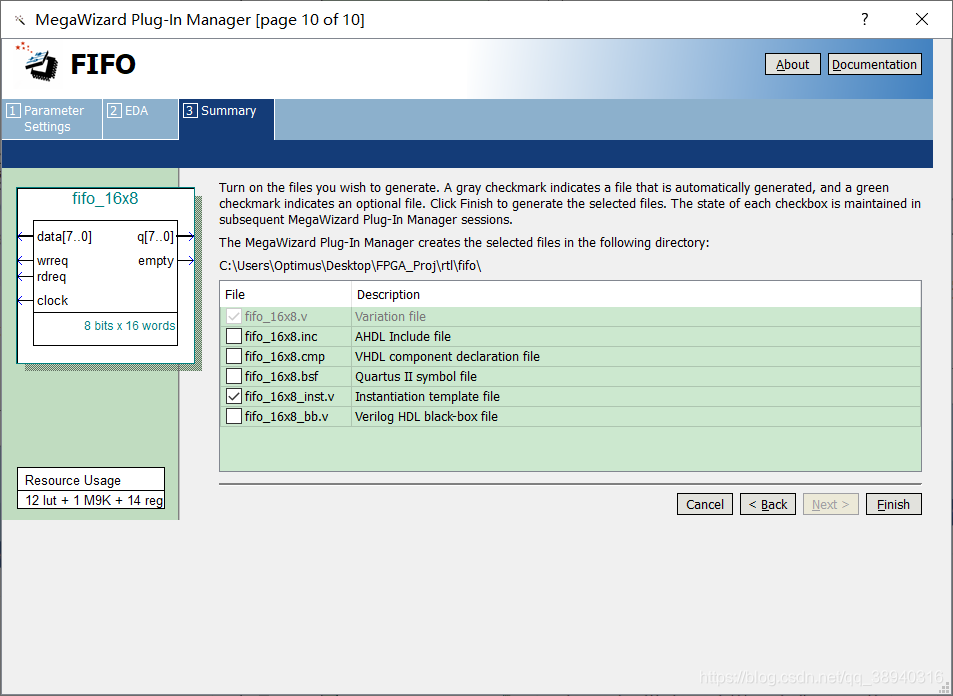
Task: Click the MegaWizard wand title bar icon
Action: pos(20,20)
